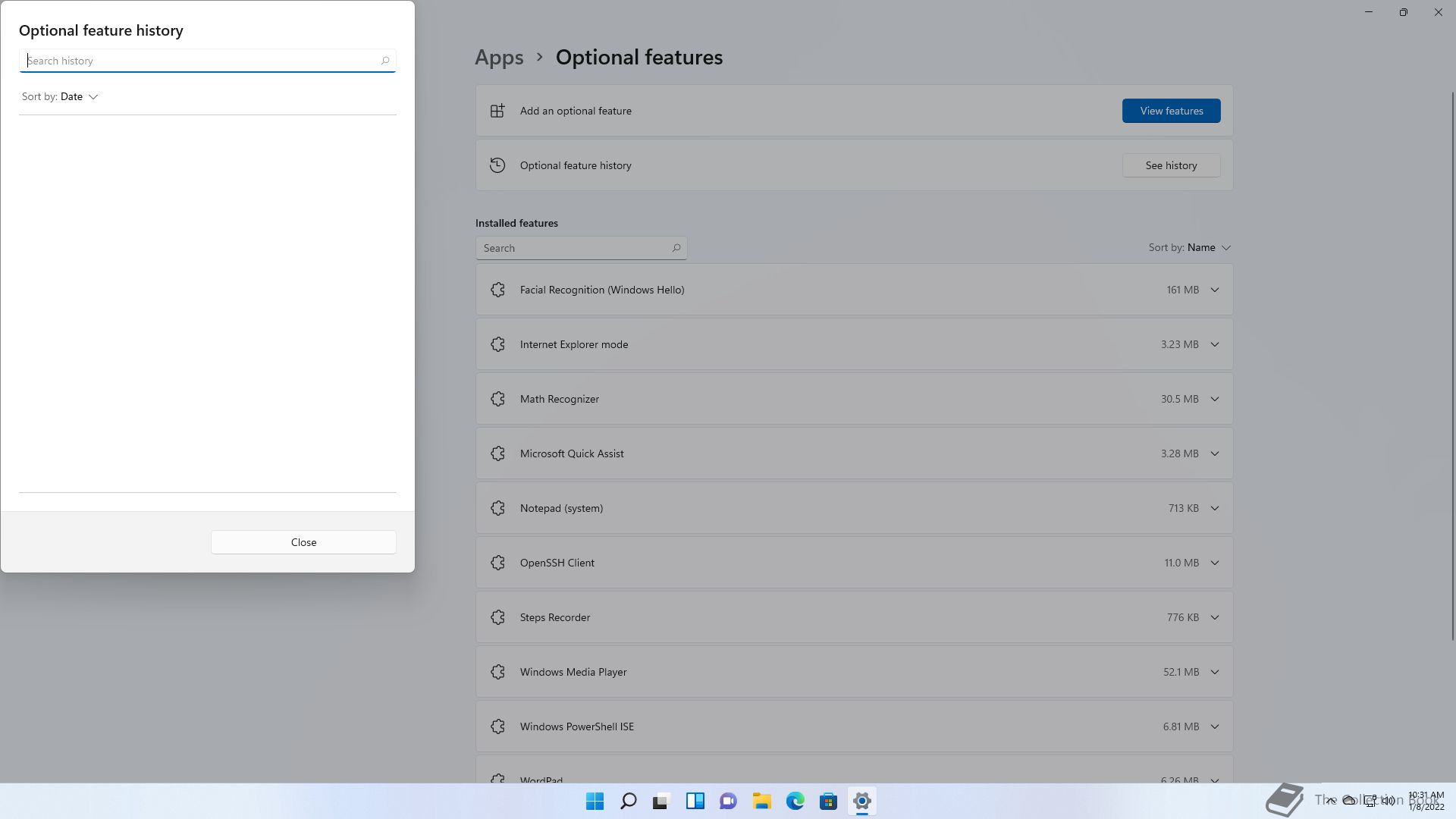Open Microsoft Store from taskbar
Viewport: 1456px width, 819px height.
828,801
